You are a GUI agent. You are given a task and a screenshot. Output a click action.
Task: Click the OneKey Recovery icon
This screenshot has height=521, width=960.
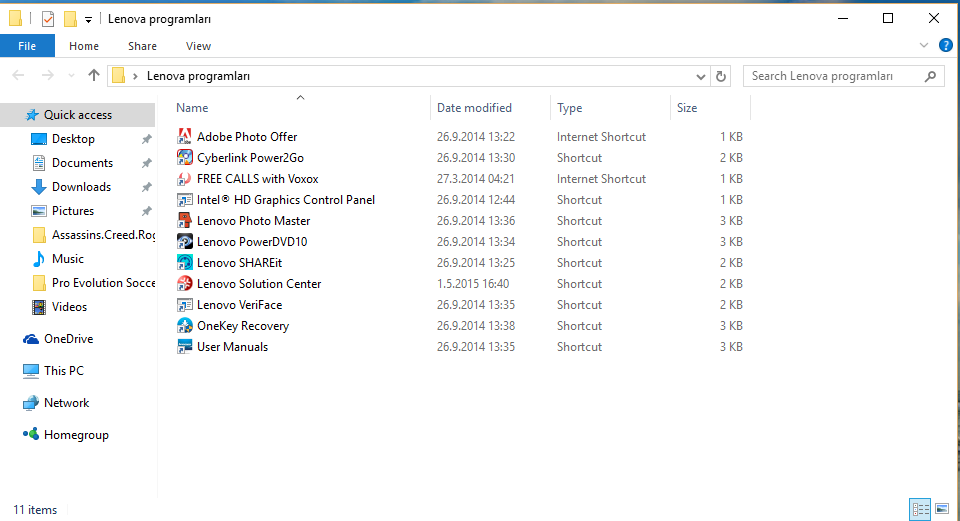click(184, 326)
